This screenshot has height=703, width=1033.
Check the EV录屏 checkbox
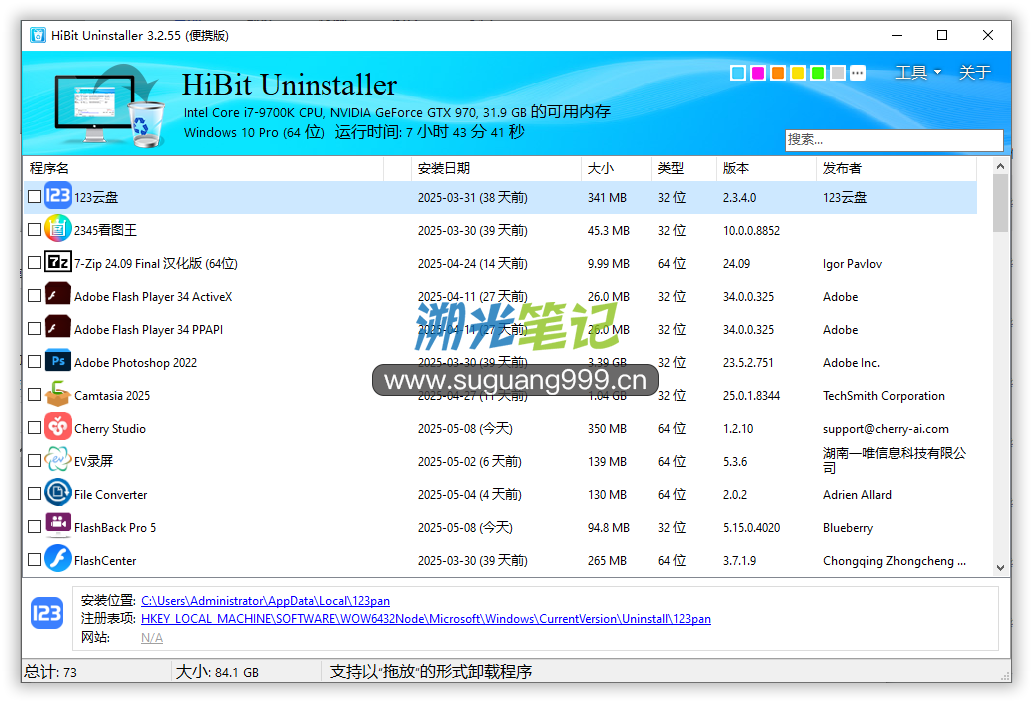point(34,461)
